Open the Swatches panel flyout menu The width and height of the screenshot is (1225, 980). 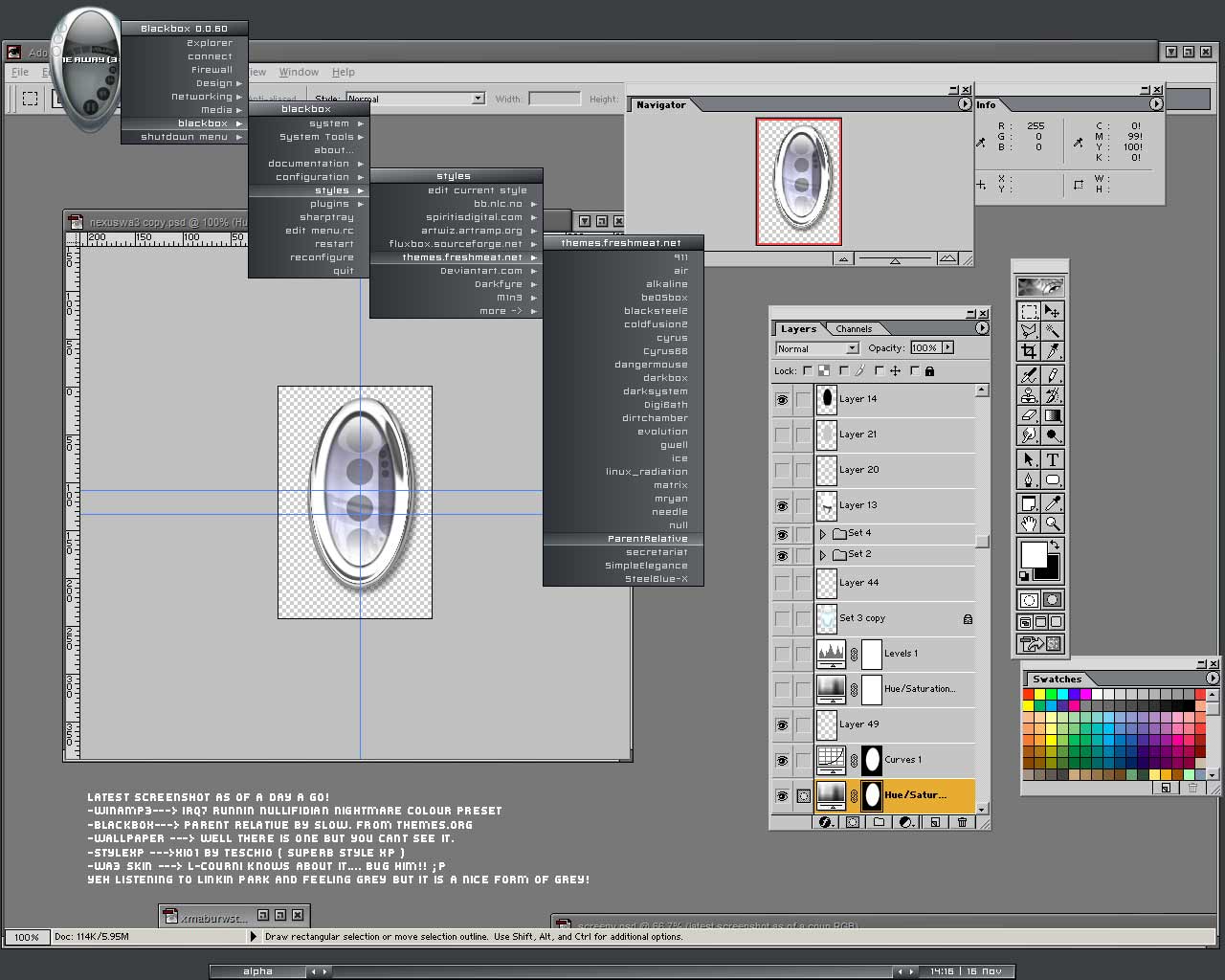(1214, 679)
